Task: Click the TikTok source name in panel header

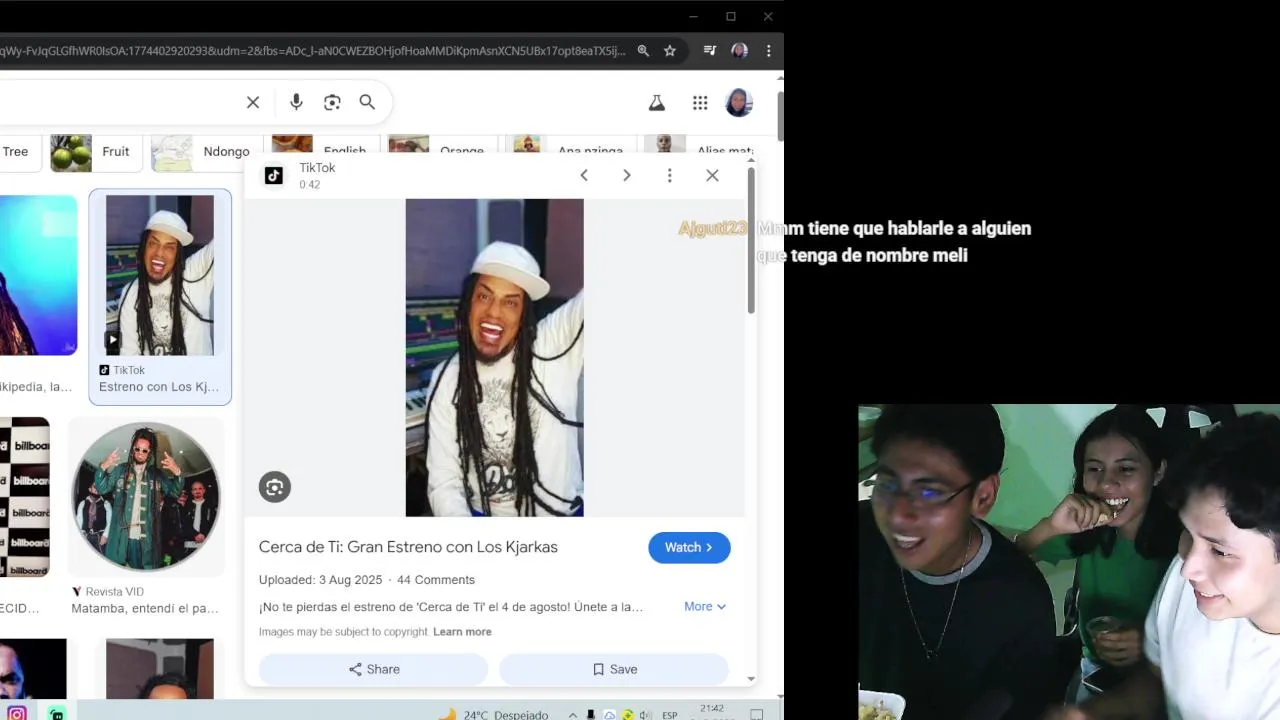Action: click(317, 168)
